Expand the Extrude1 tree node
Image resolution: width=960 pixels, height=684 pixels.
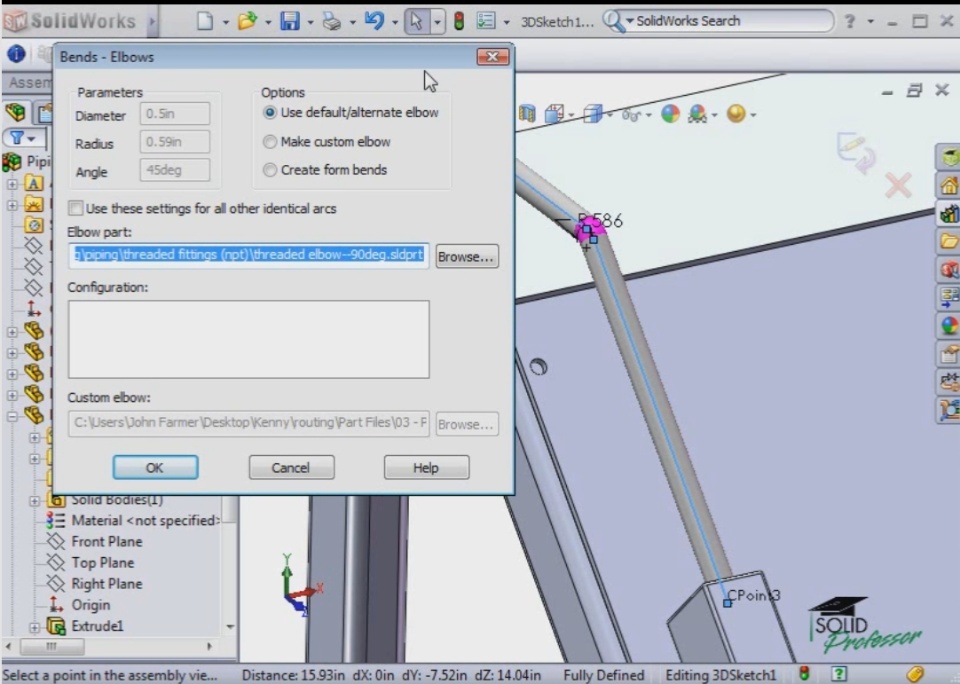pos(34,627)
